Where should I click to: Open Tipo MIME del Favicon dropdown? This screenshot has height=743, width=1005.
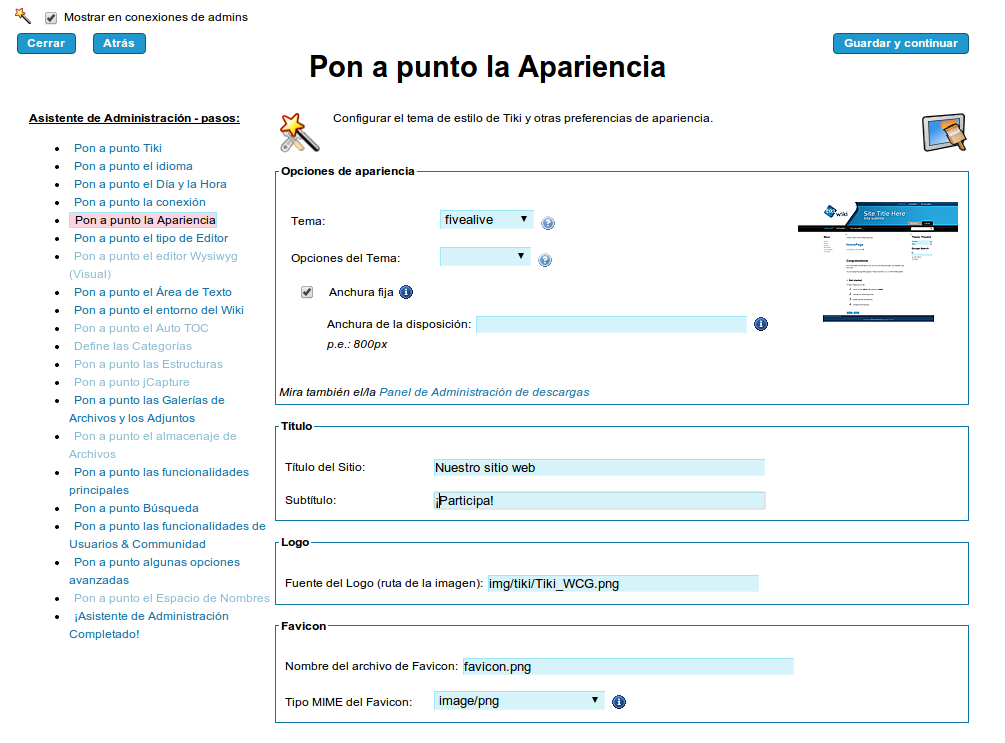519,701
